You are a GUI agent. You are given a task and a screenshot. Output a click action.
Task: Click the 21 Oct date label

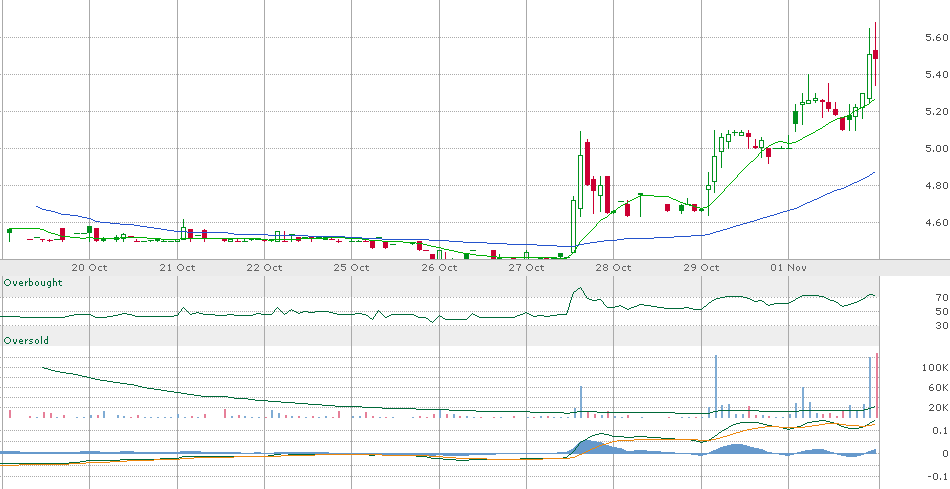(x=177, y=267)
